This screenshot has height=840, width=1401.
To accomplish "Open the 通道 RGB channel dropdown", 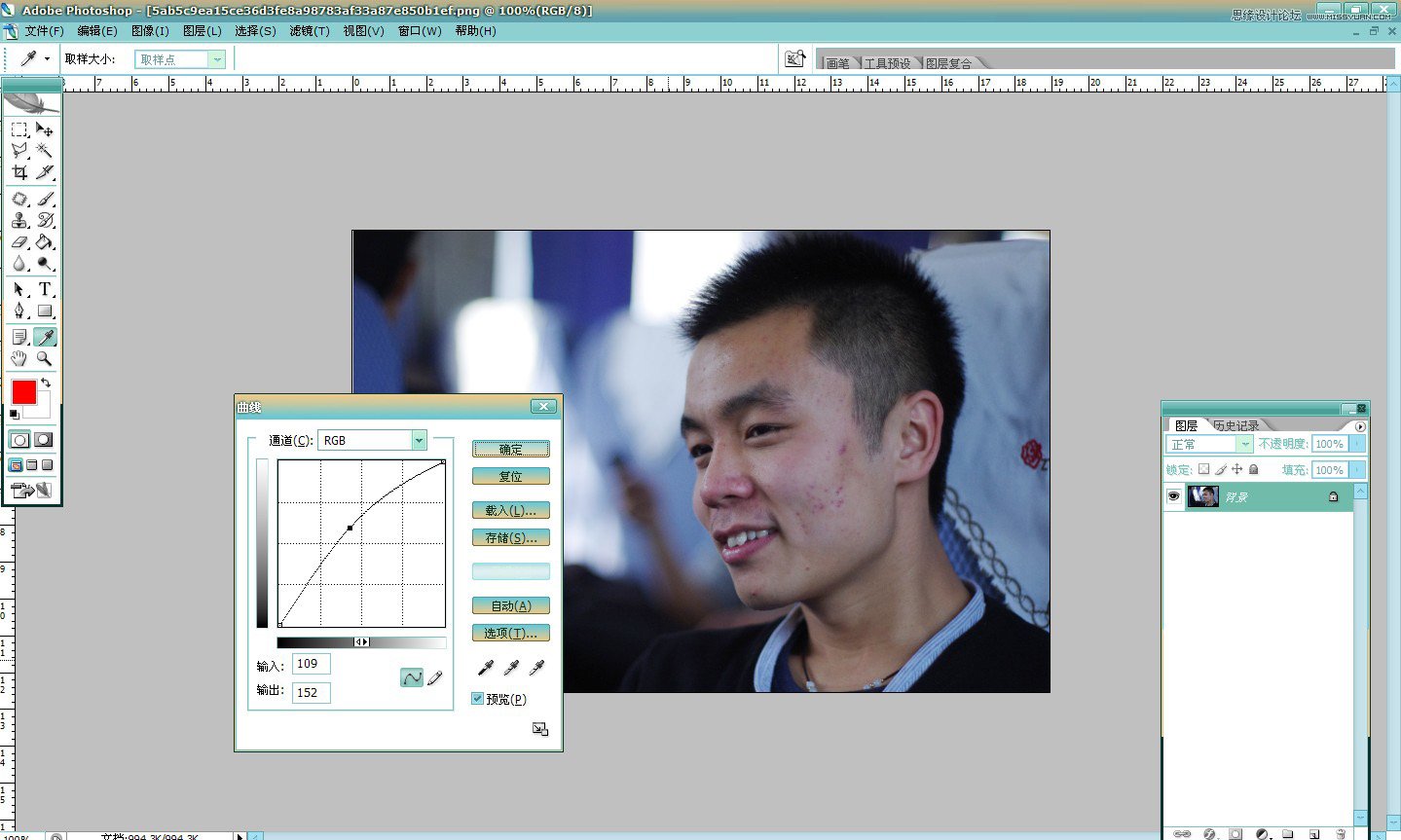I will (x=419, y=440).
